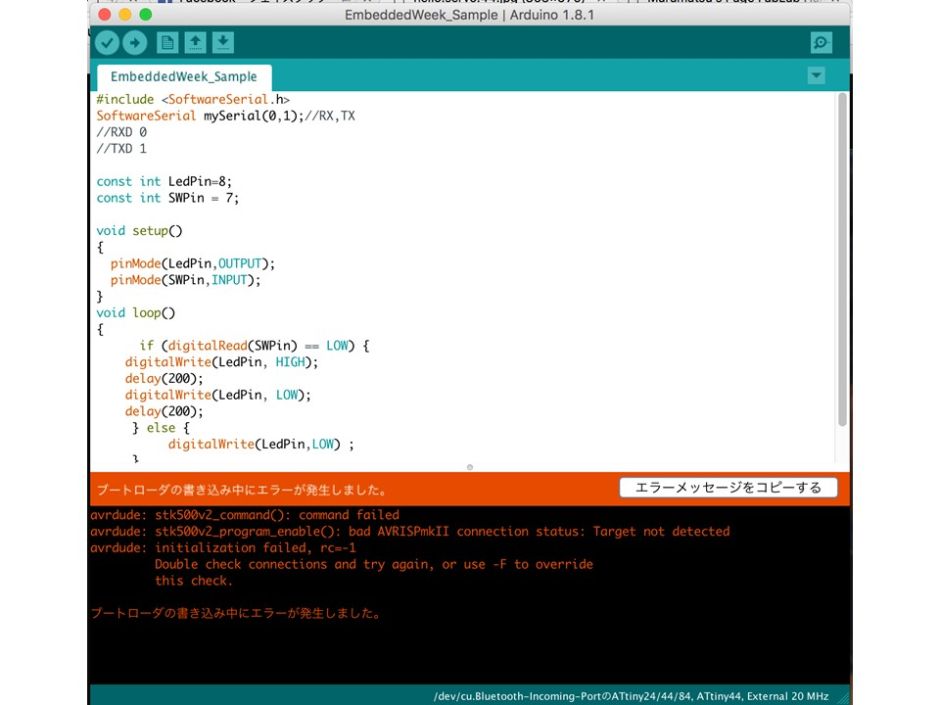Click the 'pinMode(LedPin,OUTPUT);' line

[x=192, y=264]
